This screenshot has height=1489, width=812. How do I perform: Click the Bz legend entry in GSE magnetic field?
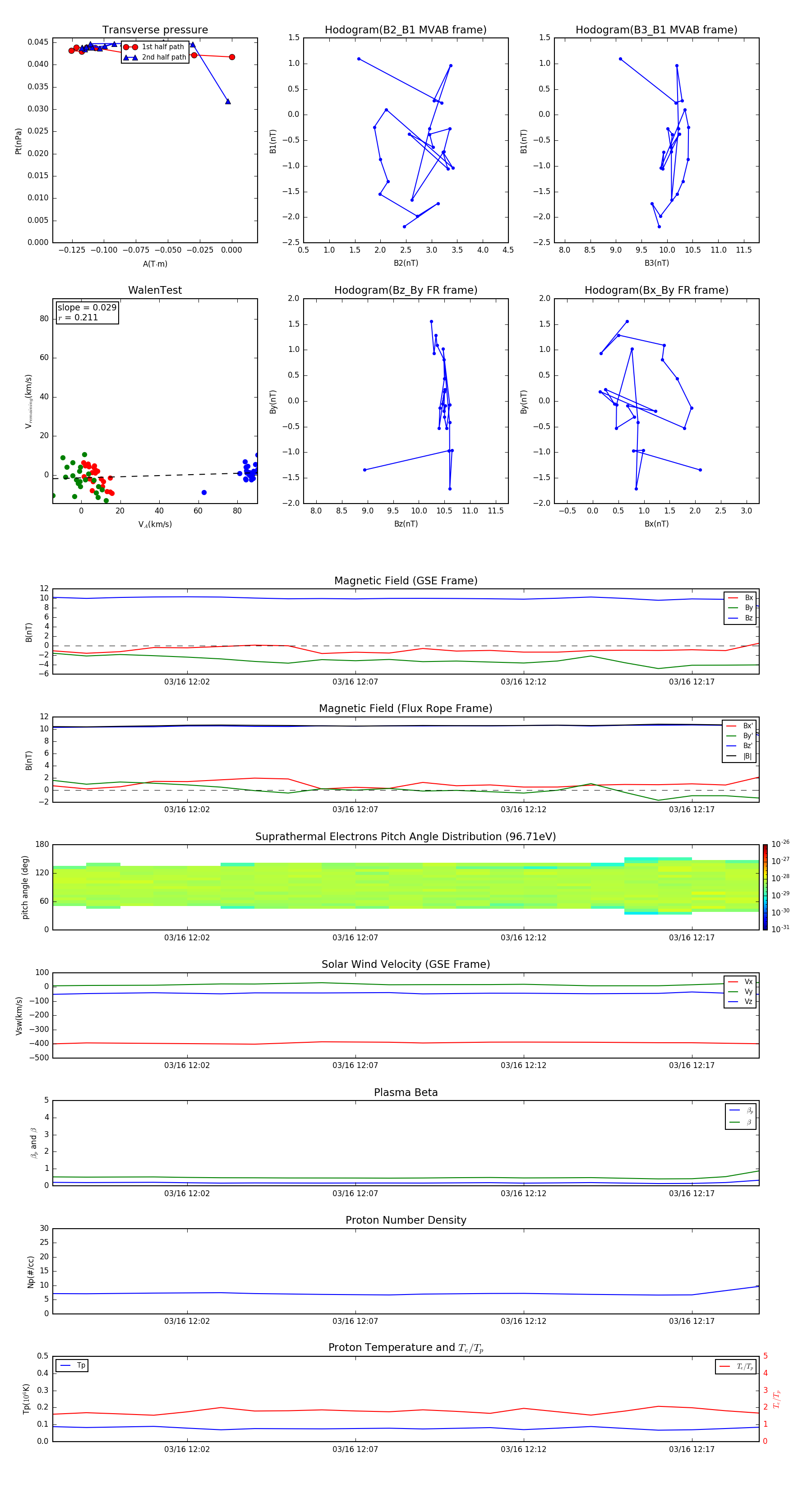(x=740, y=618)
